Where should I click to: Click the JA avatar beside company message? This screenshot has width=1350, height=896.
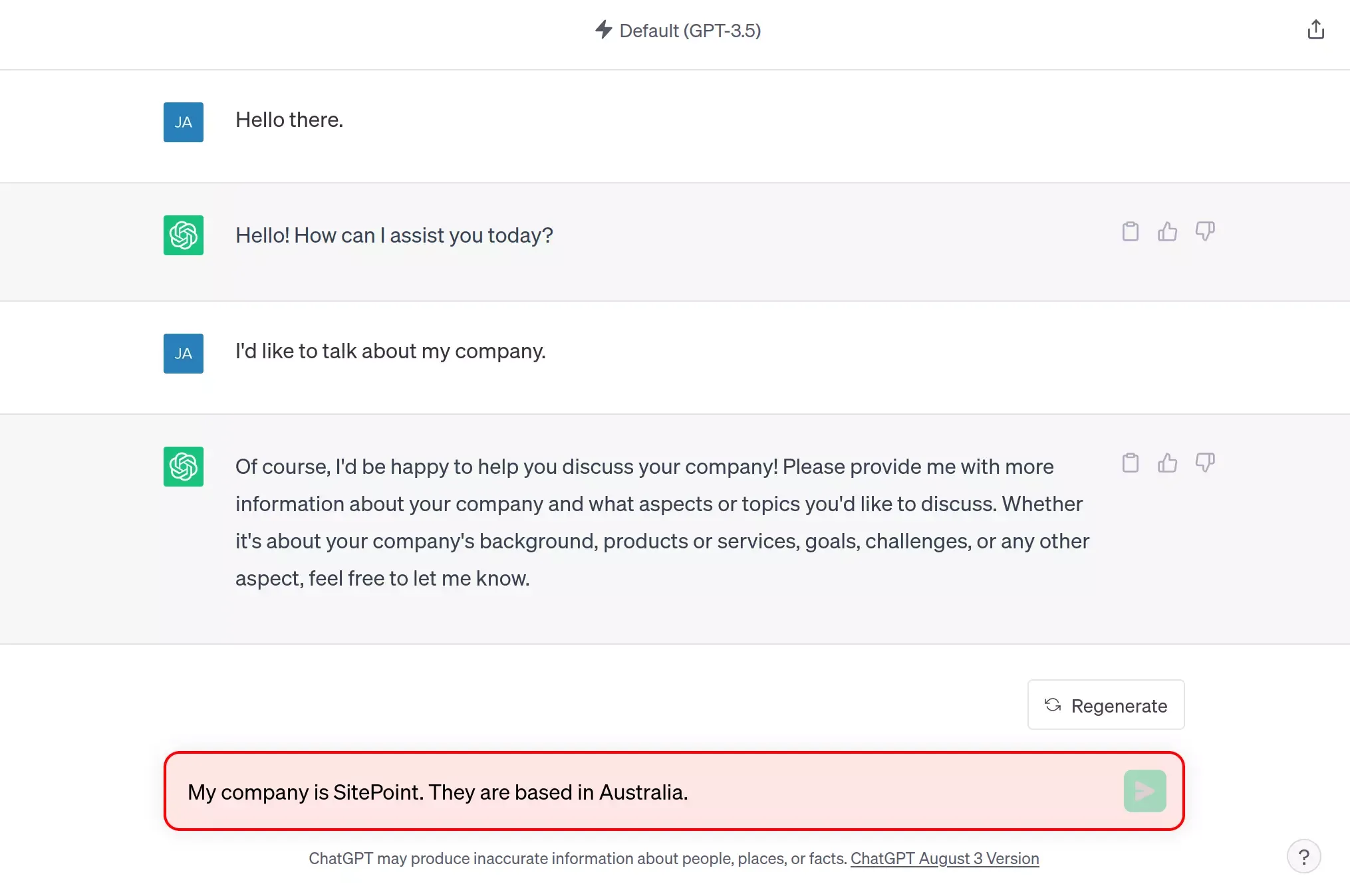tap(184, 354)
